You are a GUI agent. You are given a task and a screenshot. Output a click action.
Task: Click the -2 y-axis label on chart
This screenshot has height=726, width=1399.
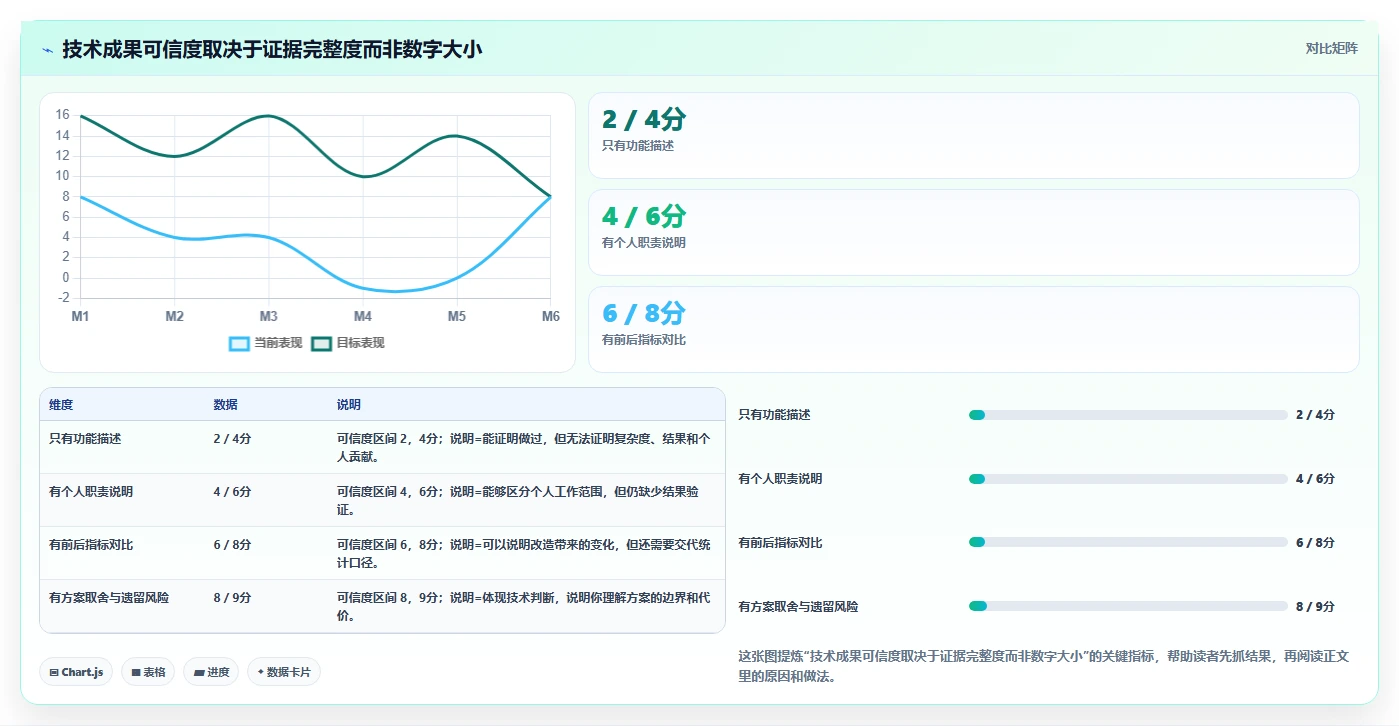[x=63, y=298]
